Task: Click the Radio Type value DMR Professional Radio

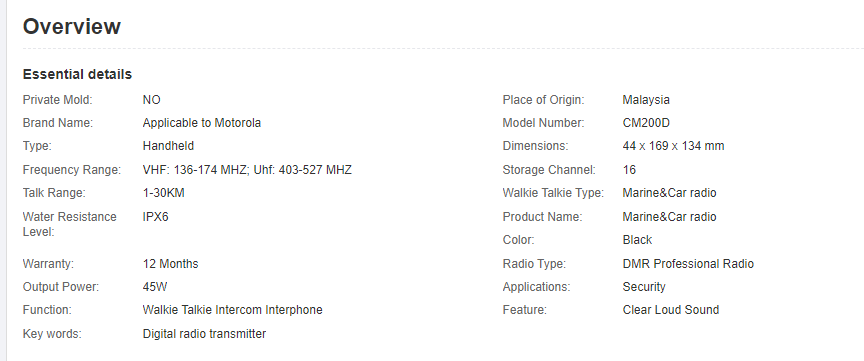Action: (x=688, y=263)
